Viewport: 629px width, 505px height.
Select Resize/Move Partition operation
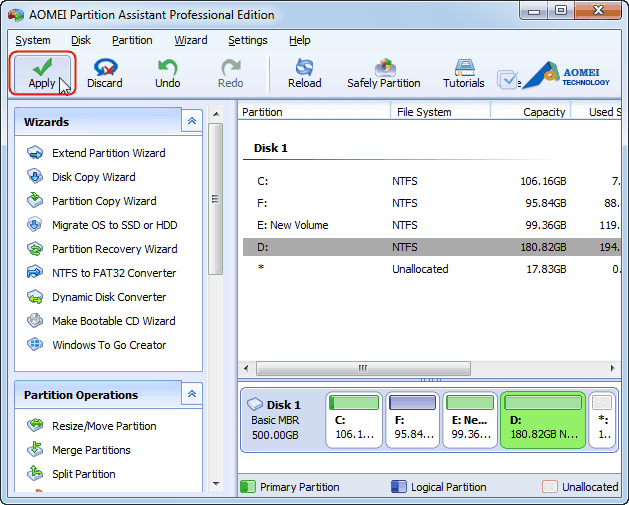[92, 426]
